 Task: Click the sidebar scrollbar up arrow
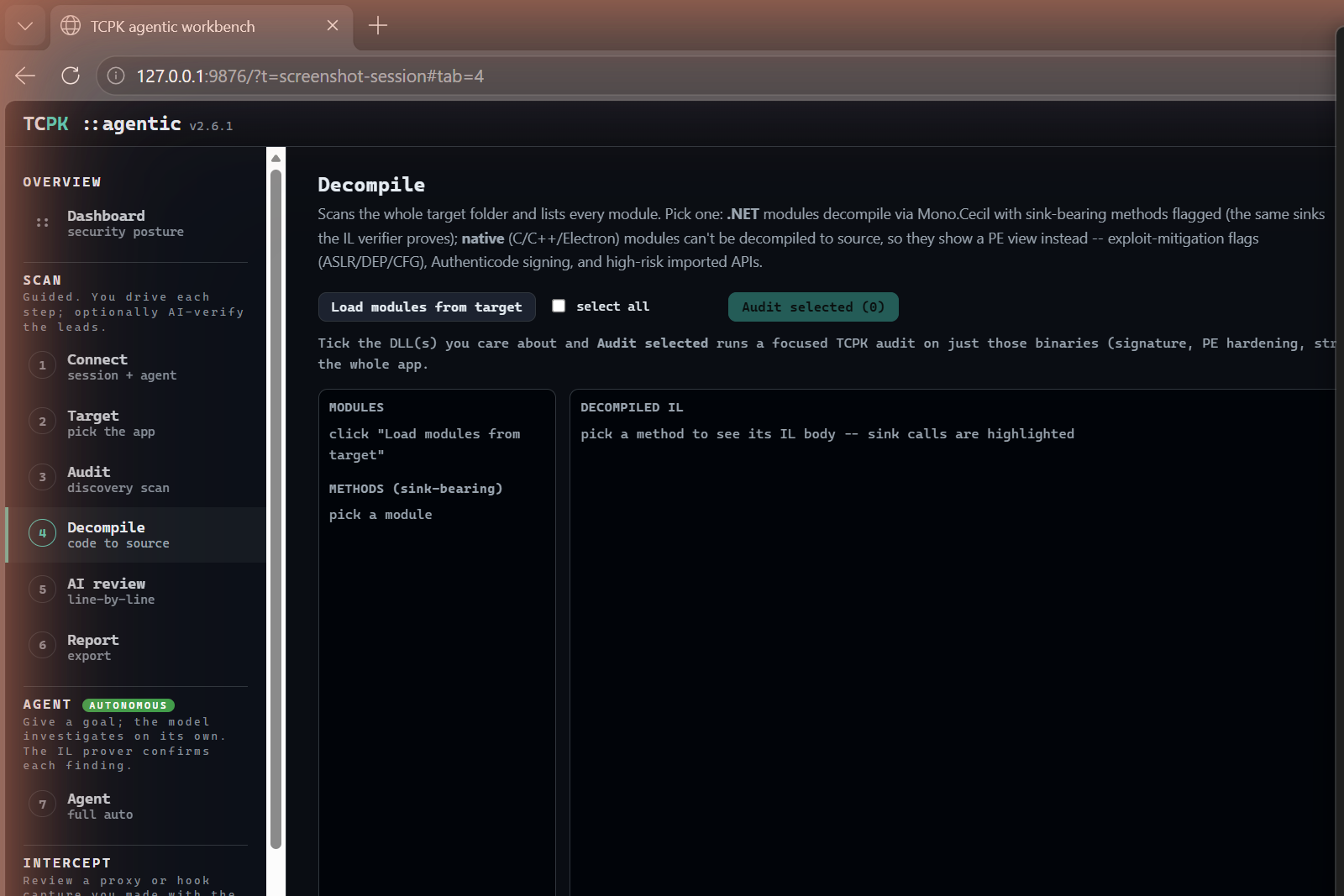pyautogui.click(x=276, y=158)
